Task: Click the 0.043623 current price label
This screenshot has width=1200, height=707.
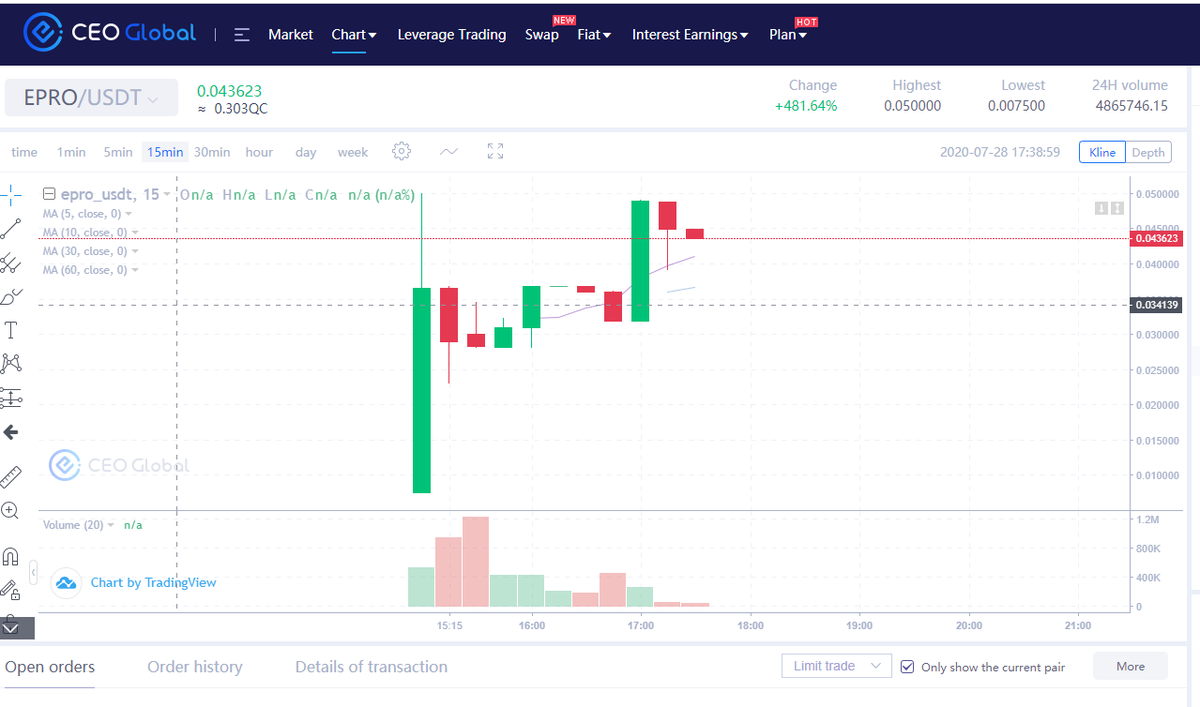Action: pyautogui.click(x=1156, y=238)
